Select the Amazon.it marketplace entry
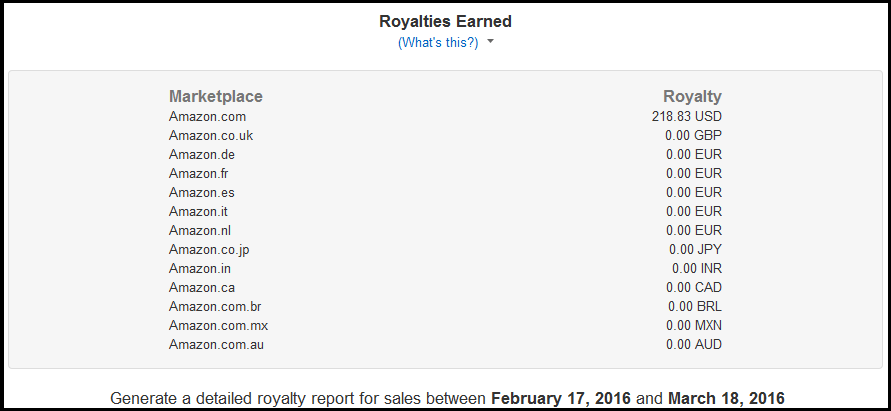 (198, 211)
